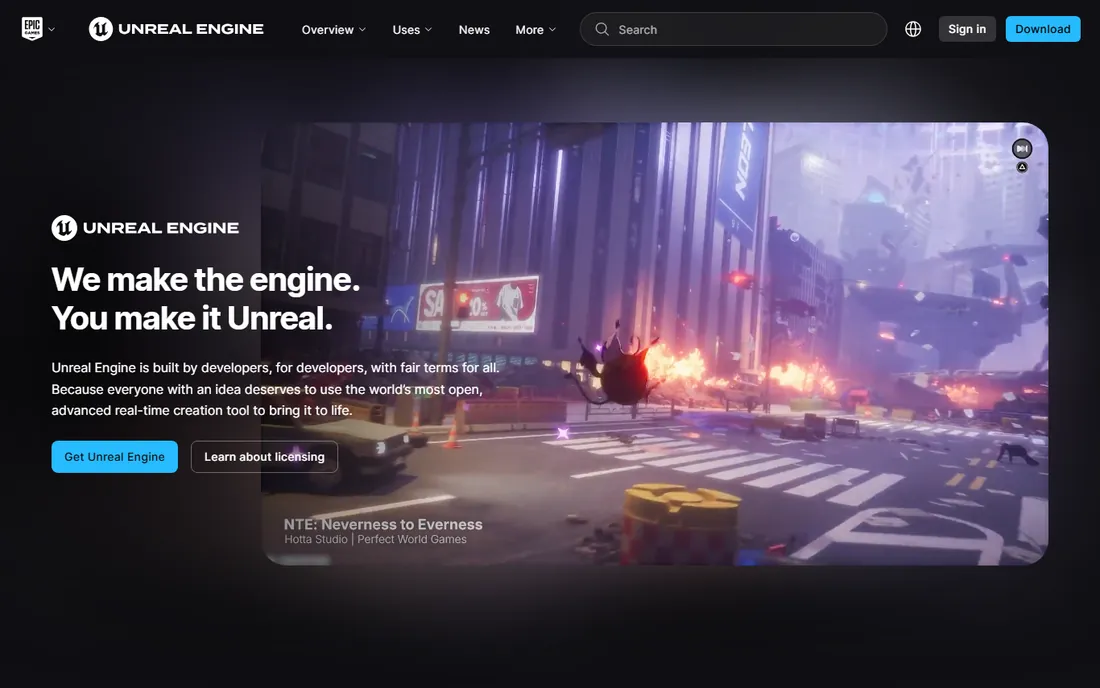1100x688 pixels.
Task: Click the Unreal Engine logo in the navigation bar
Action: point(176,29)
